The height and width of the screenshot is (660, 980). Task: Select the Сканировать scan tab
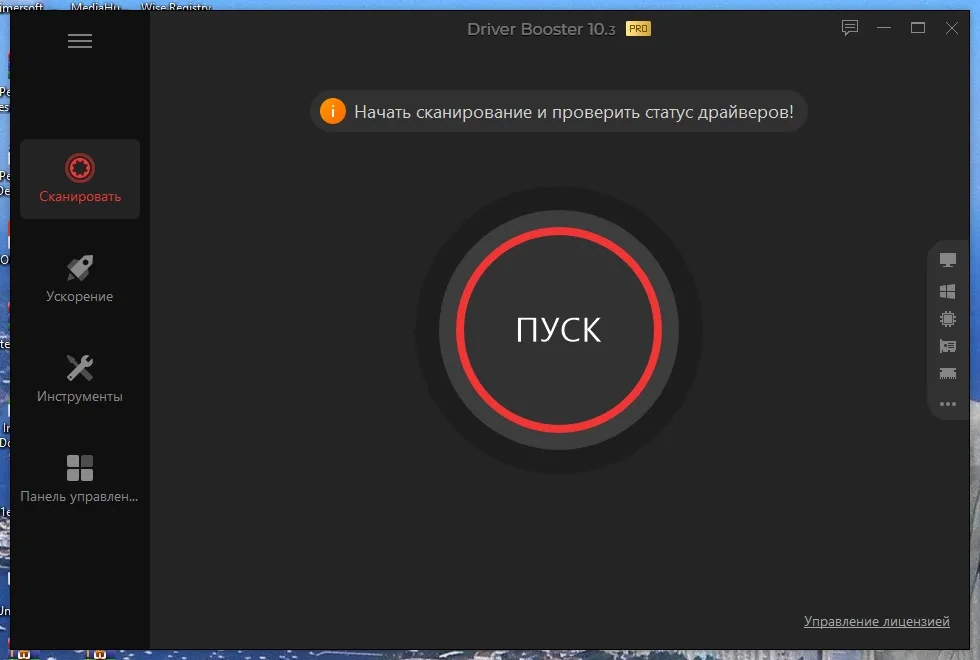80,179
